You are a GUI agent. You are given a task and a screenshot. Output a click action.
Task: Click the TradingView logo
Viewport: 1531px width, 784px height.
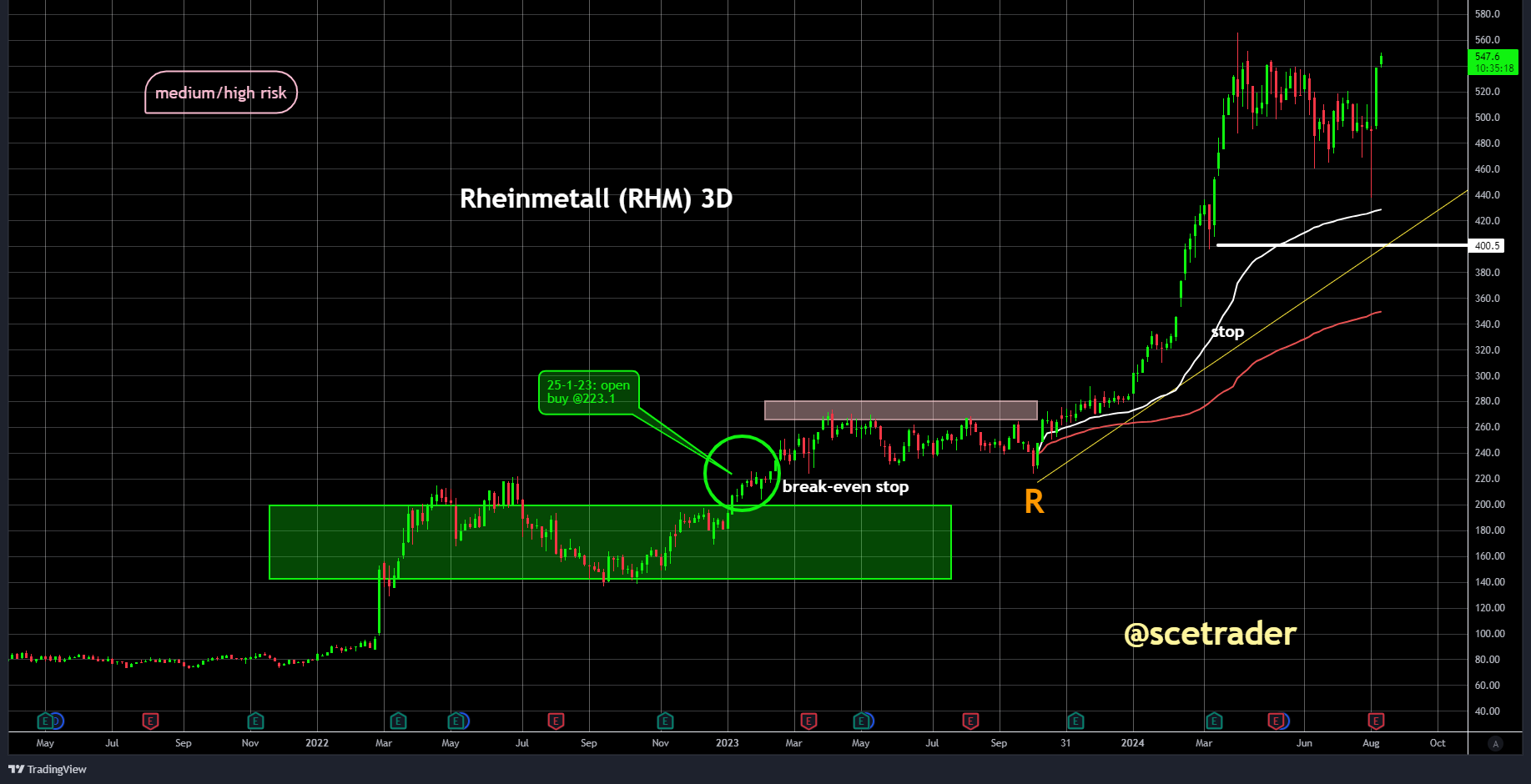point(48,769)
